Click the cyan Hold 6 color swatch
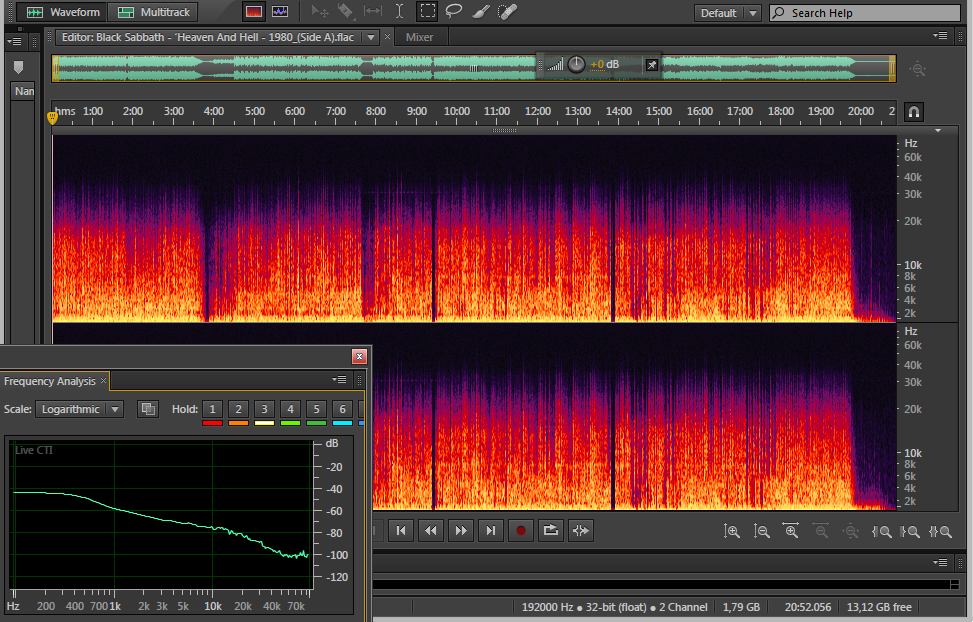This screenshot has width=973, height=622. (343, 423)
